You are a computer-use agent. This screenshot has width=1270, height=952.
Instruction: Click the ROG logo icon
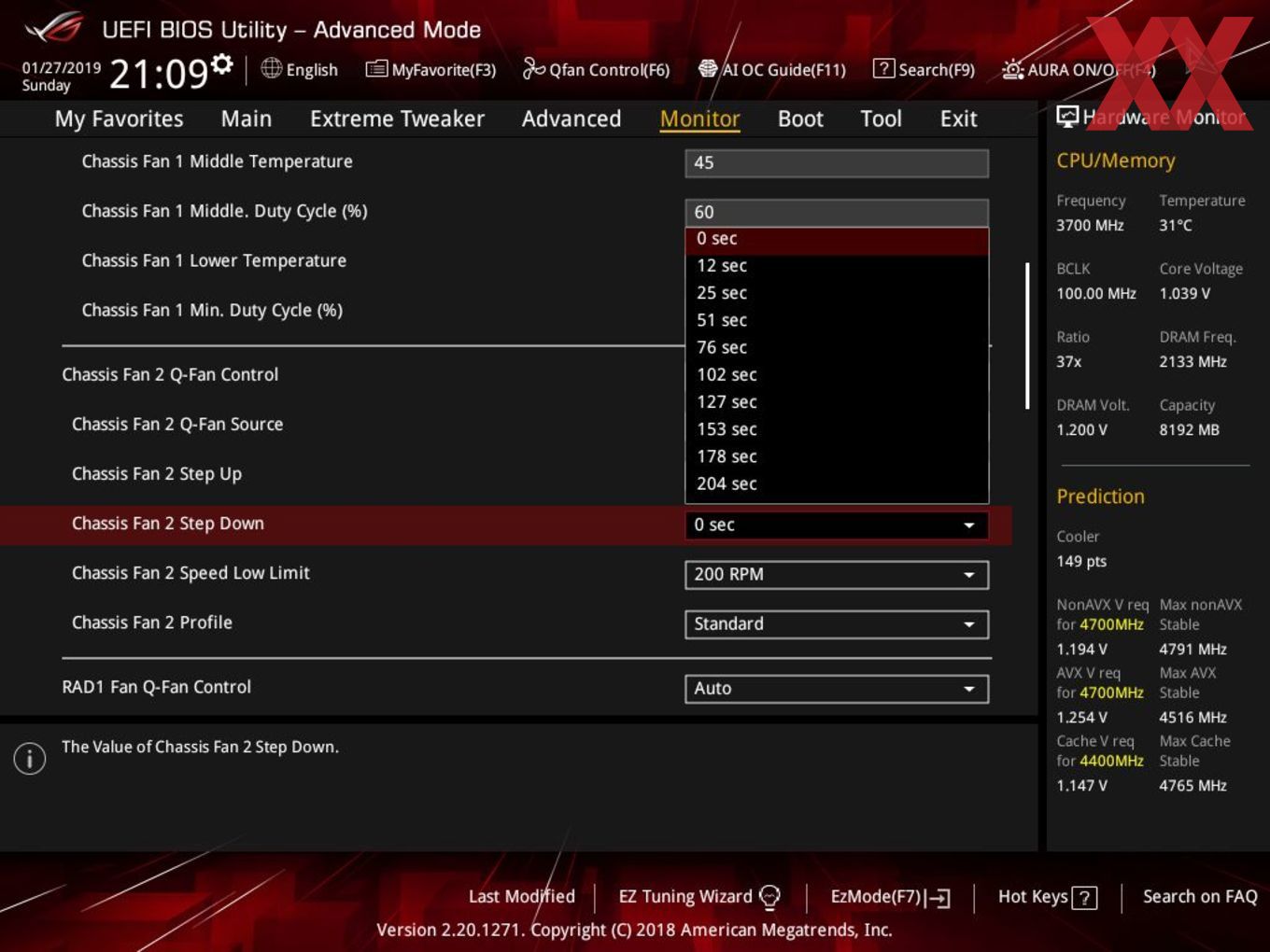point(54,28)
